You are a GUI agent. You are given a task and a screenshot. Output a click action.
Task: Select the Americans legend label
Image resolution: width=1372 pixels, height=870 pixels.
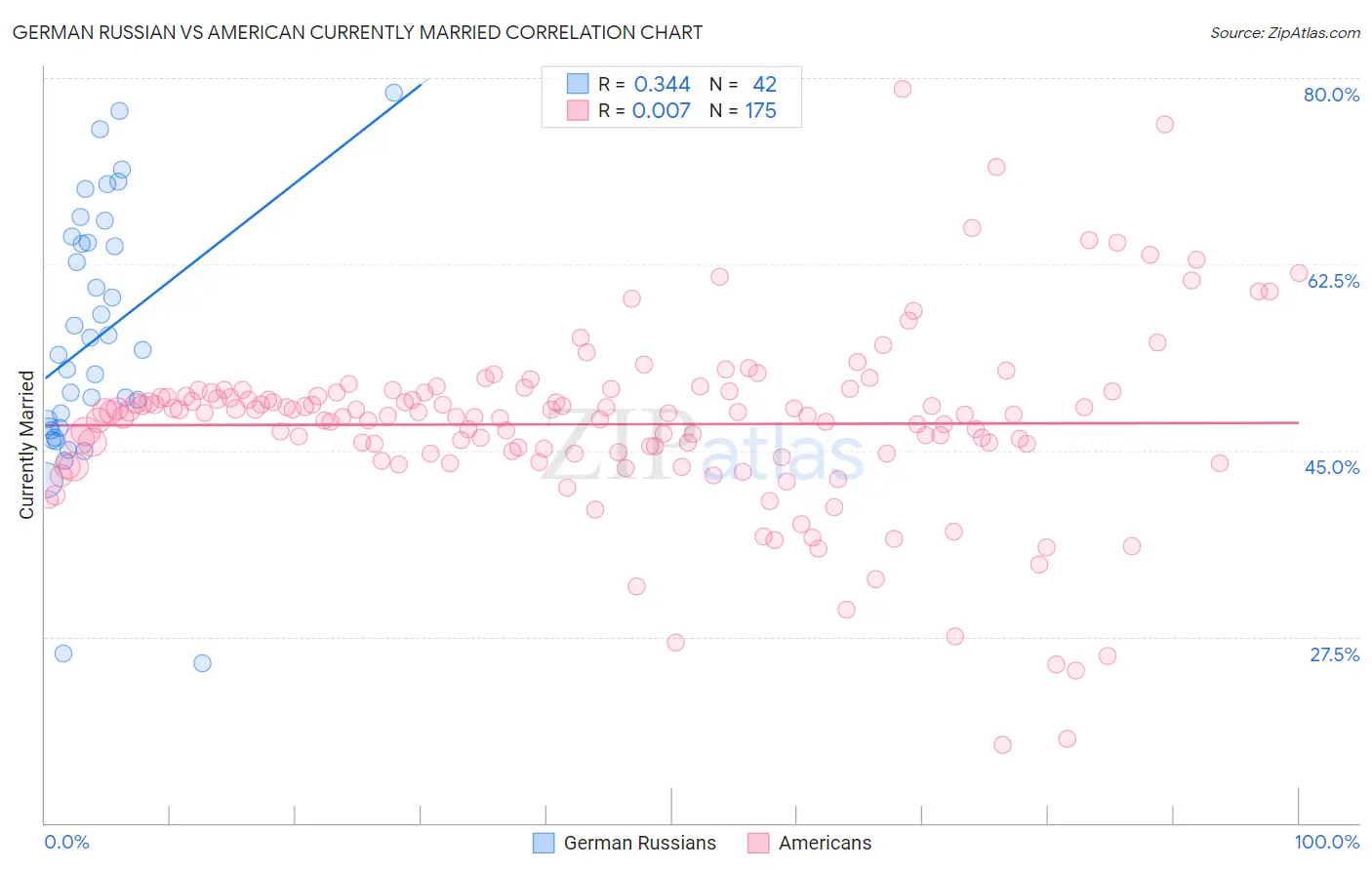(x=825, y=843)
